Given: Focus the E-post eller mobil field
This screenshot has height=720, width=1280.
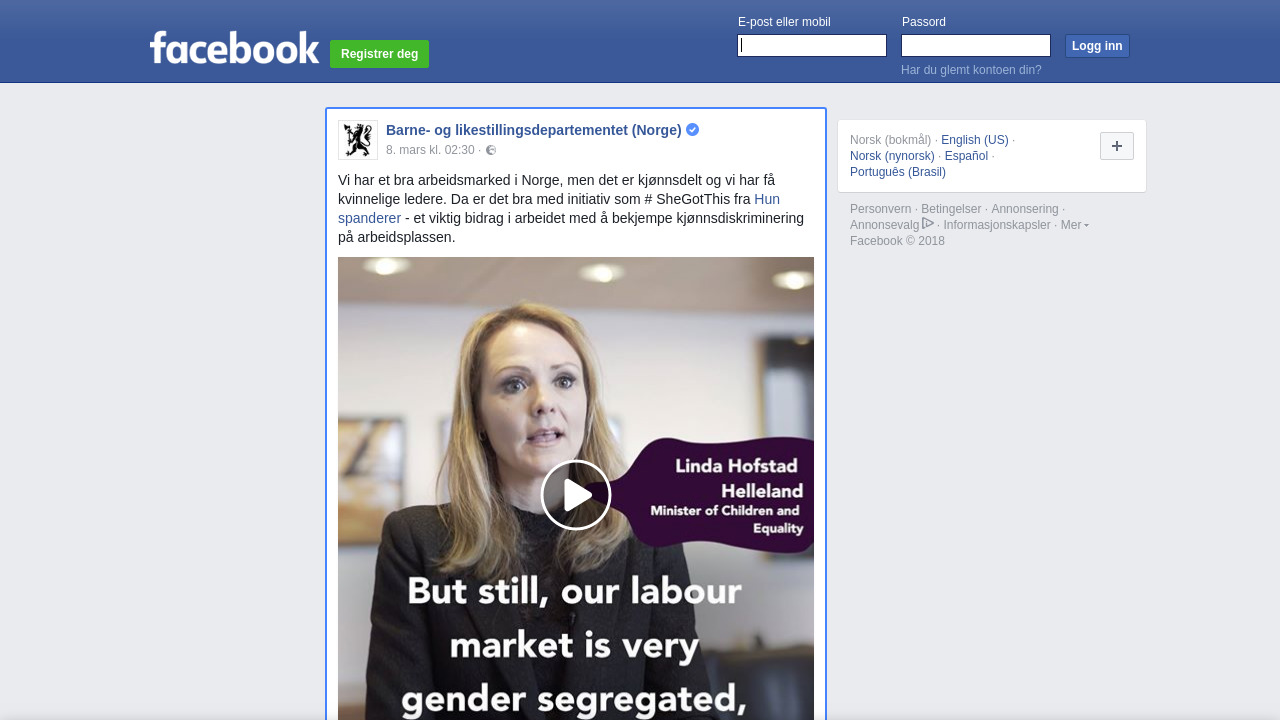Looking at the screenshot, I should 812,46.
